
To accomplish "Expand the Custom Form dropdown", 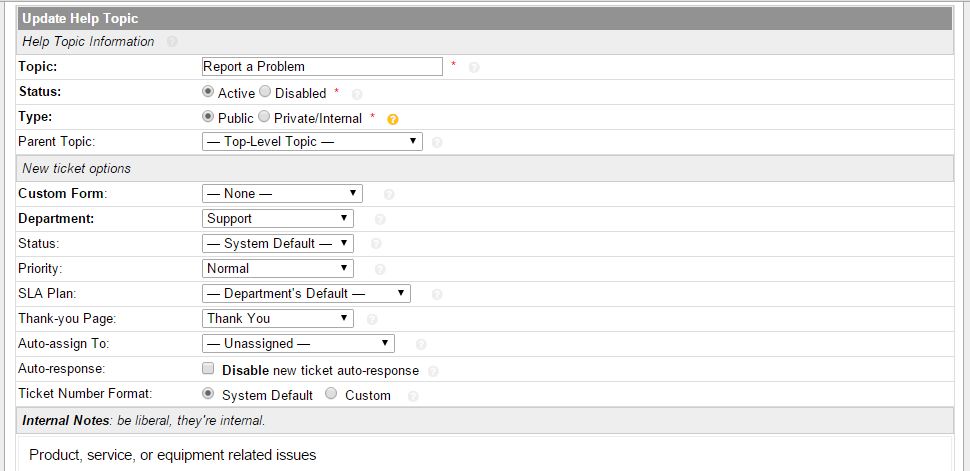I will 282,193.
